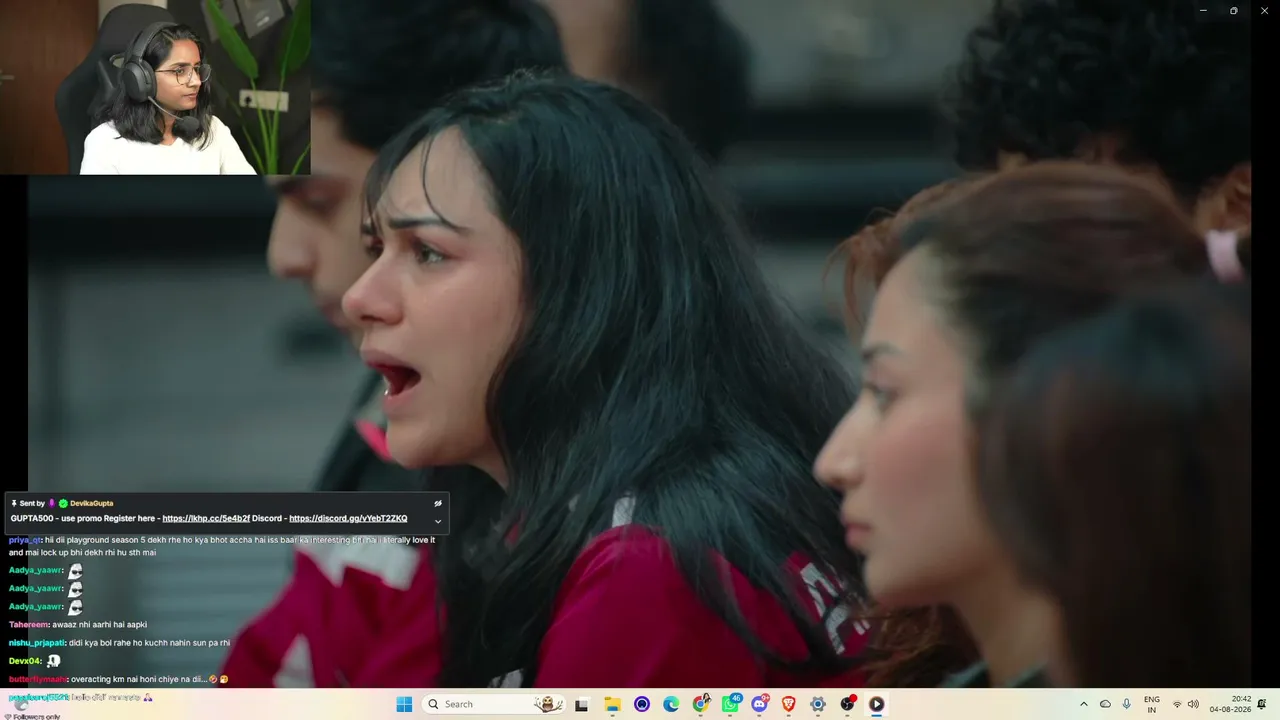The image size is (1280, 720).
Task: Click the priya_qt chat username
Action: click(25, 540)
